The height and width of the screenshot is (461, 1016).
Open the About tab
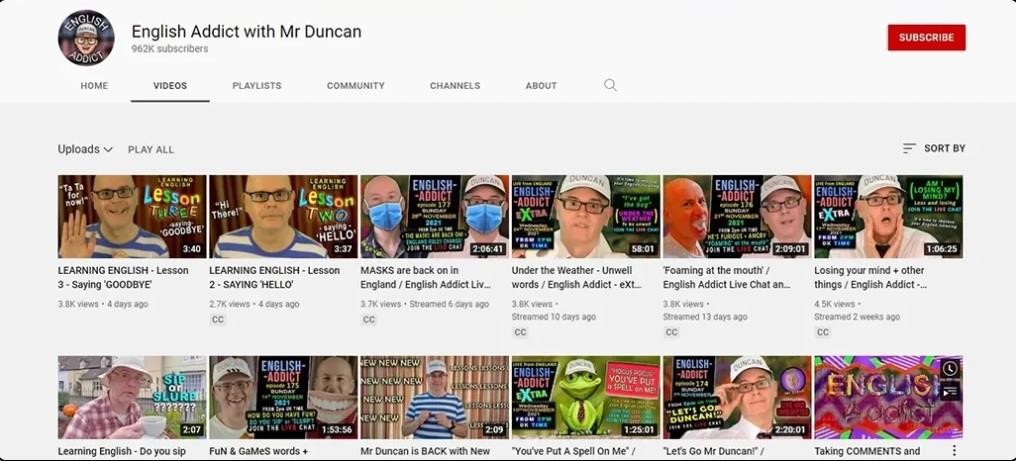click(541, 86)
